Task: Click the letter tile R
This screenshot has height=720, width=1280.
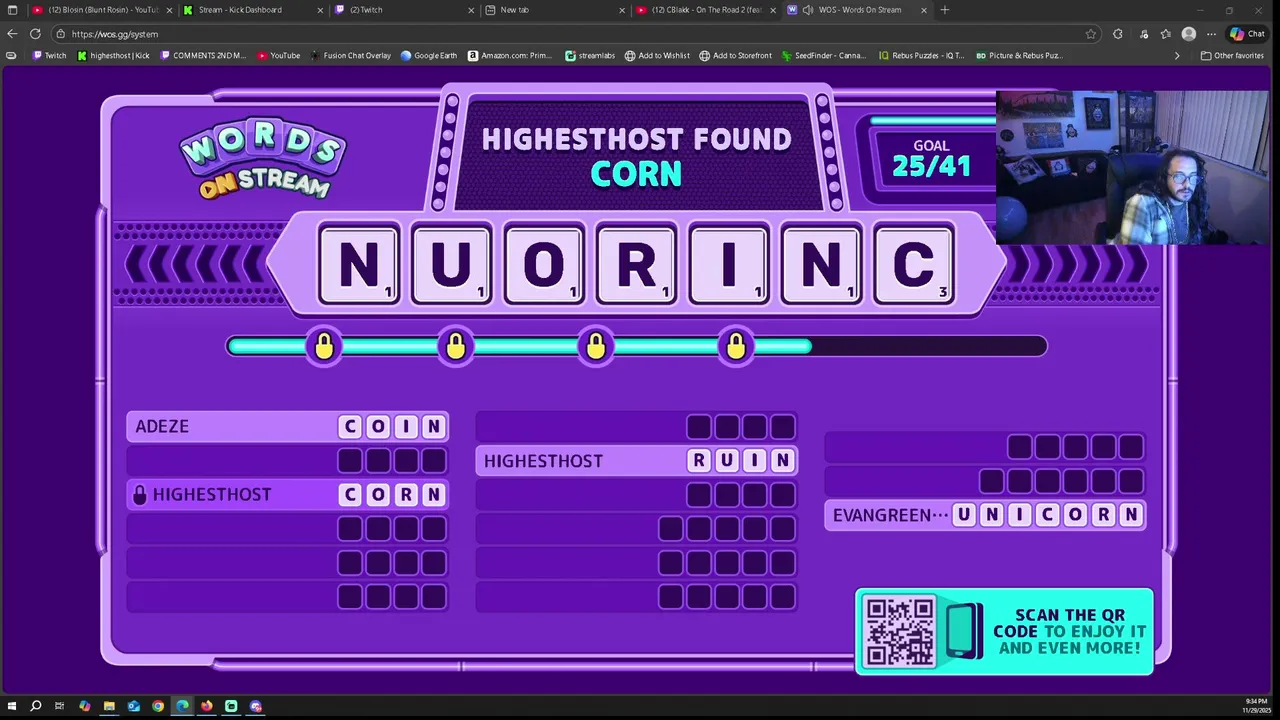Action: (x=636, y=264)
